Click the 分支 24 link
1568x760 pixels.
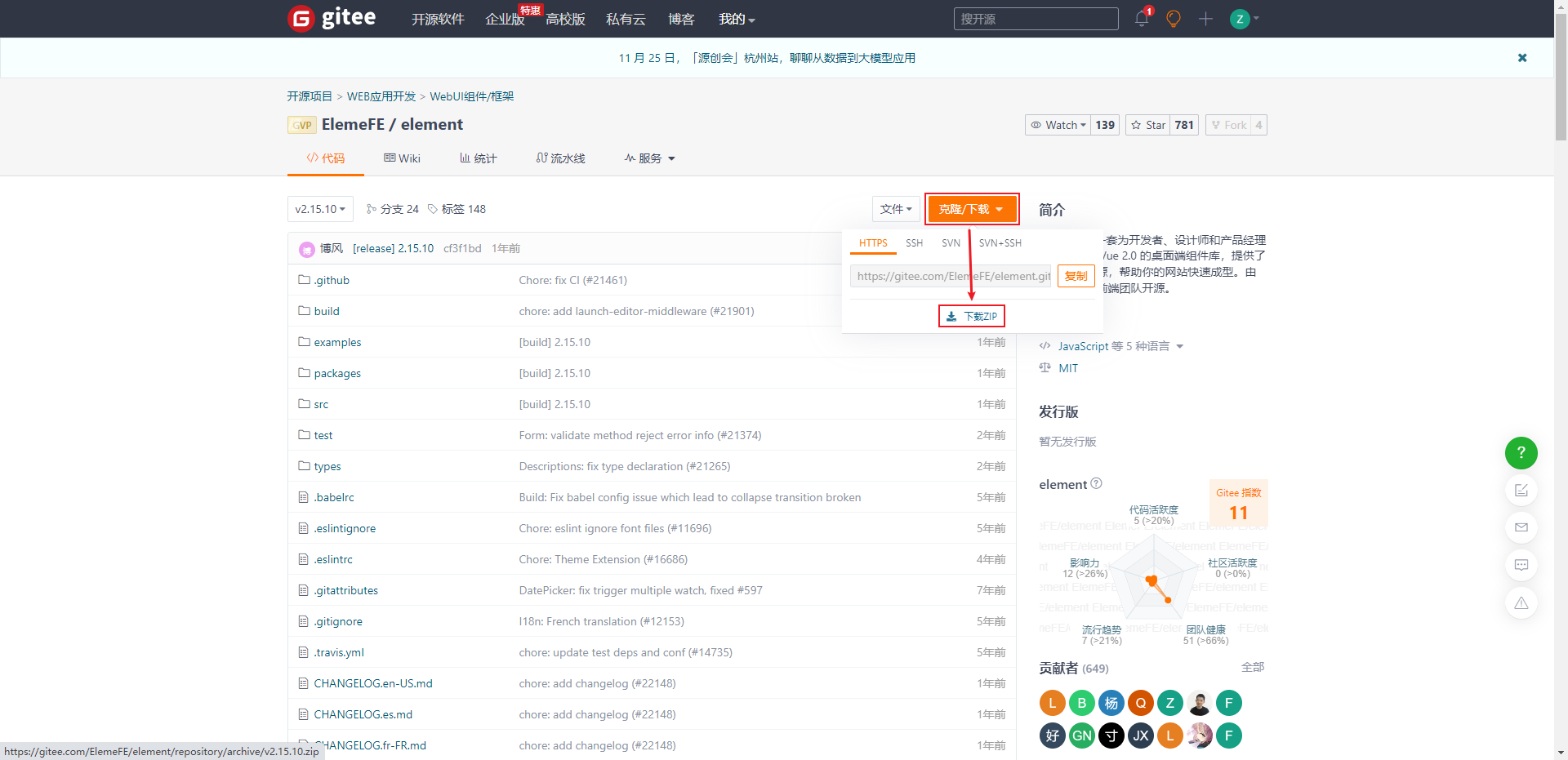coord(393,209)
